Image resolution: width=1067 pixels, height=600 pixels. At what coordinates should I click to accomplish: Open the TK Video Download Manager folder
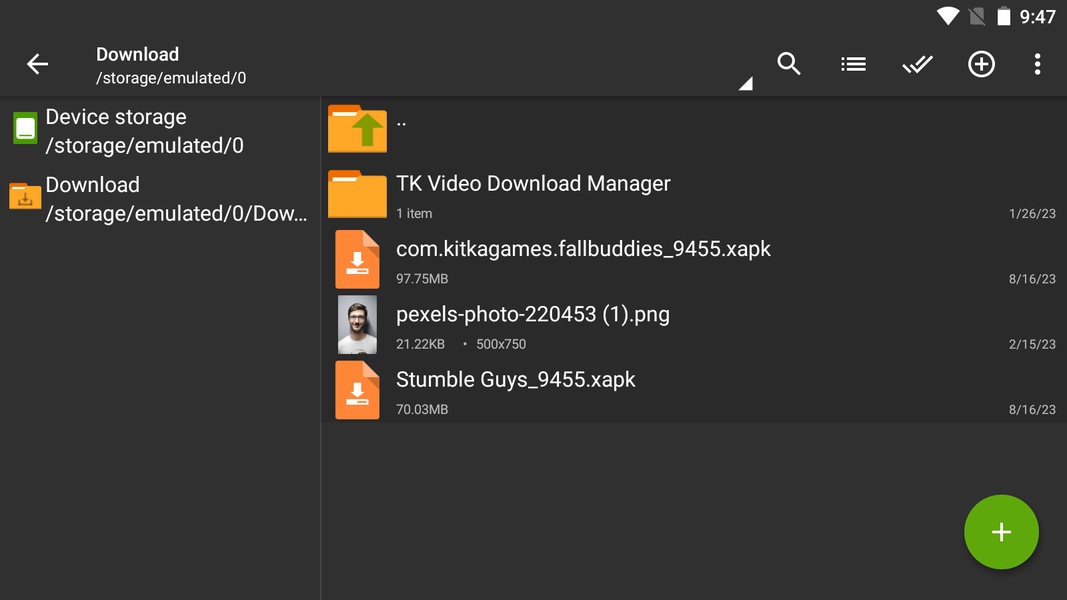(533, 184)
